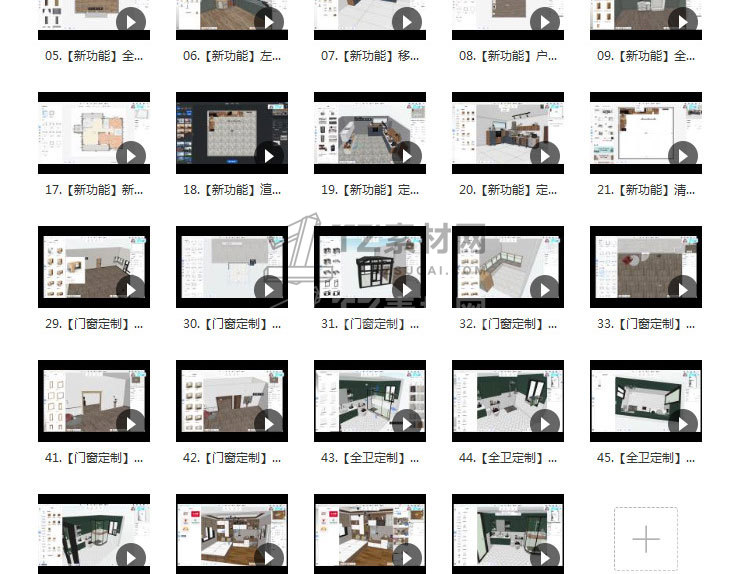Choose the title '43.【全卫定制】...'

click(370, 458)
